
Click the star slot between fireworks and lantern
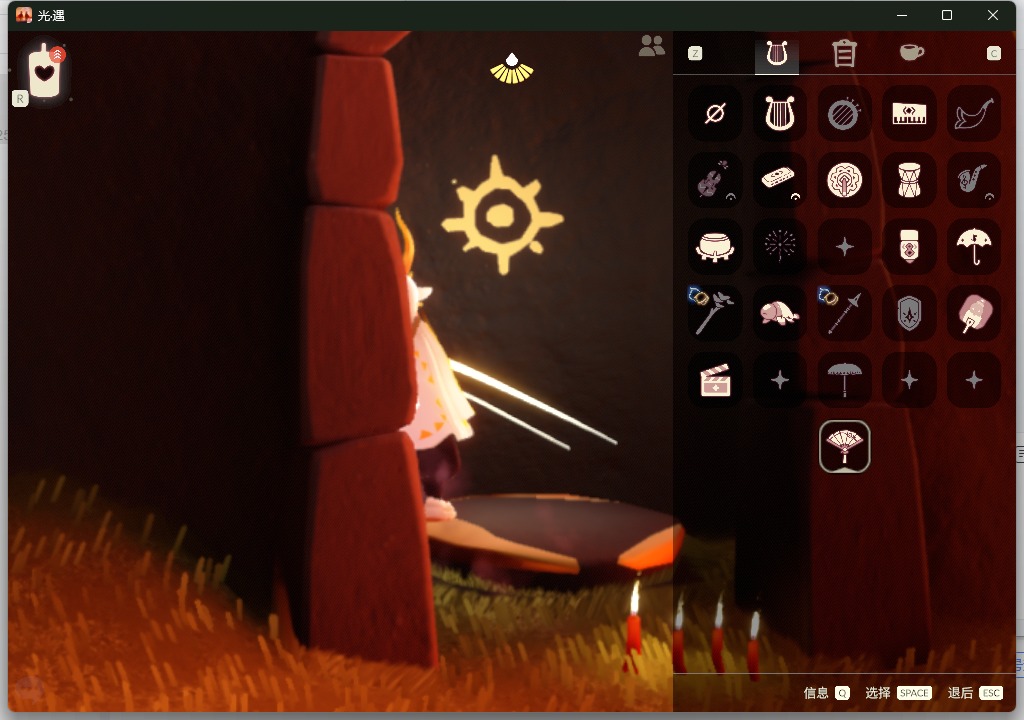tap(844, 247)
